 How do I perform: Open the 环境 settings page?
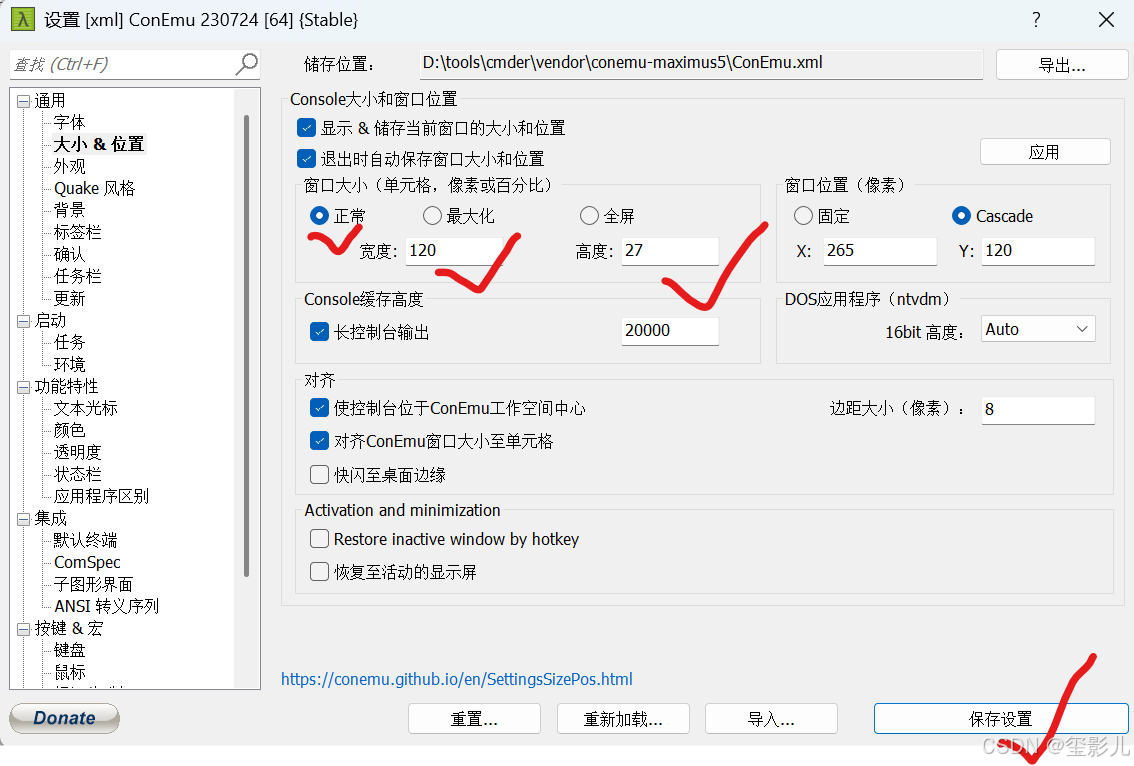(x=69, y=364)
